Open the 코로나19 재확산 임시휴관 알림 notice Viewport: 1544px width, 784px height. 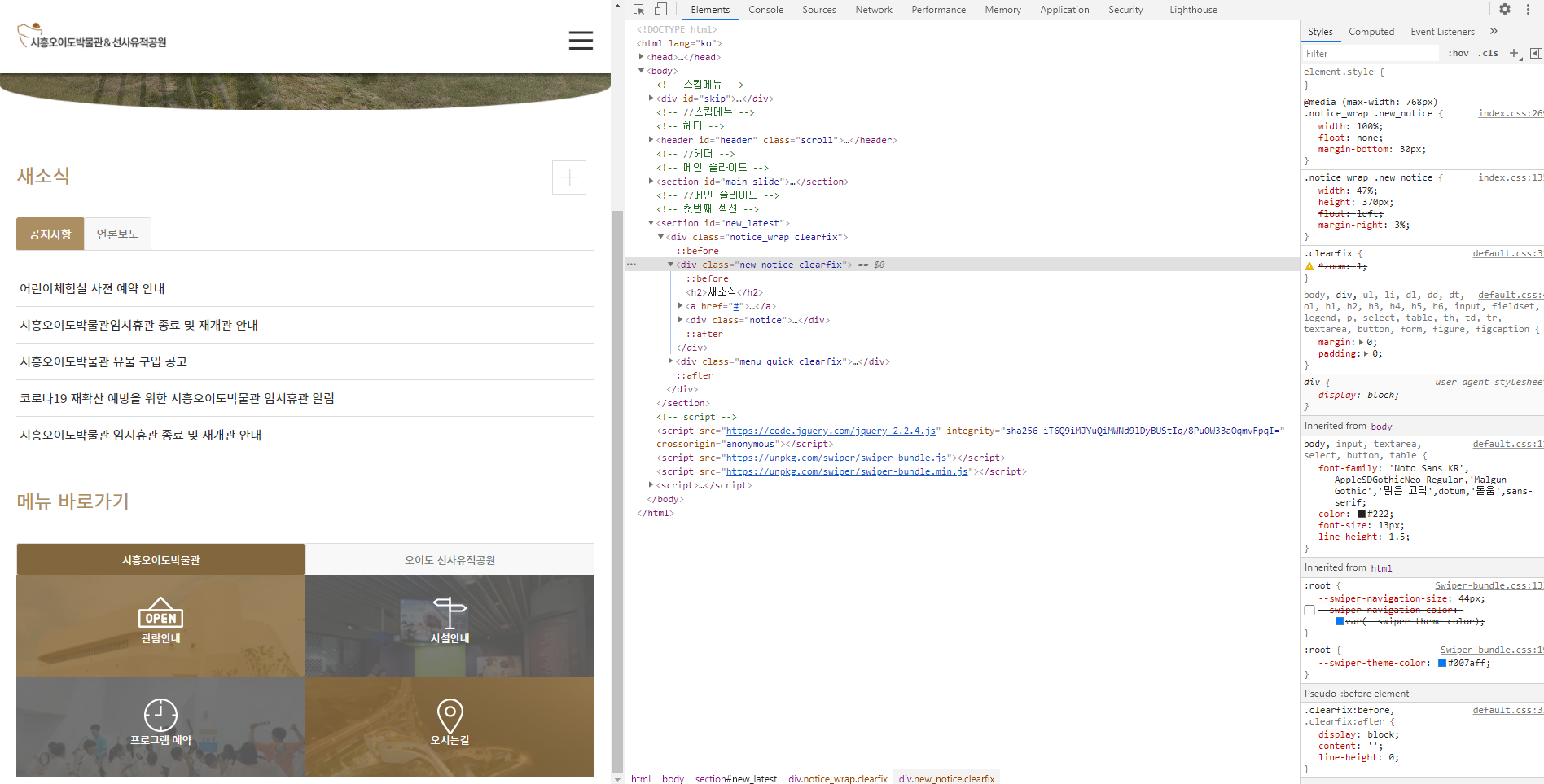click(x=177, y=398)
